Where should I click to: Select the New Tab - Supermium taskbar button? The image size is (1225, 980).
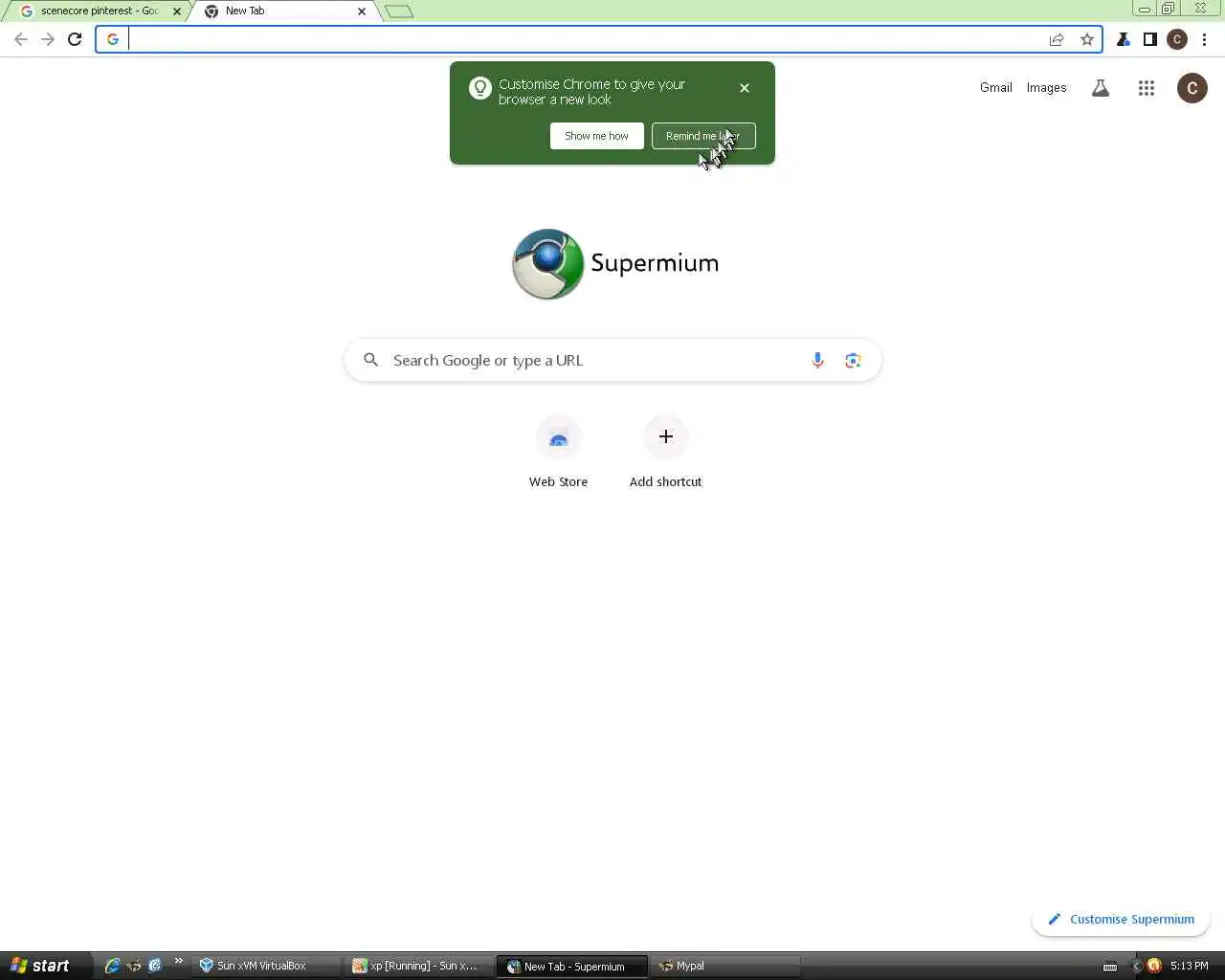point(572,966)
